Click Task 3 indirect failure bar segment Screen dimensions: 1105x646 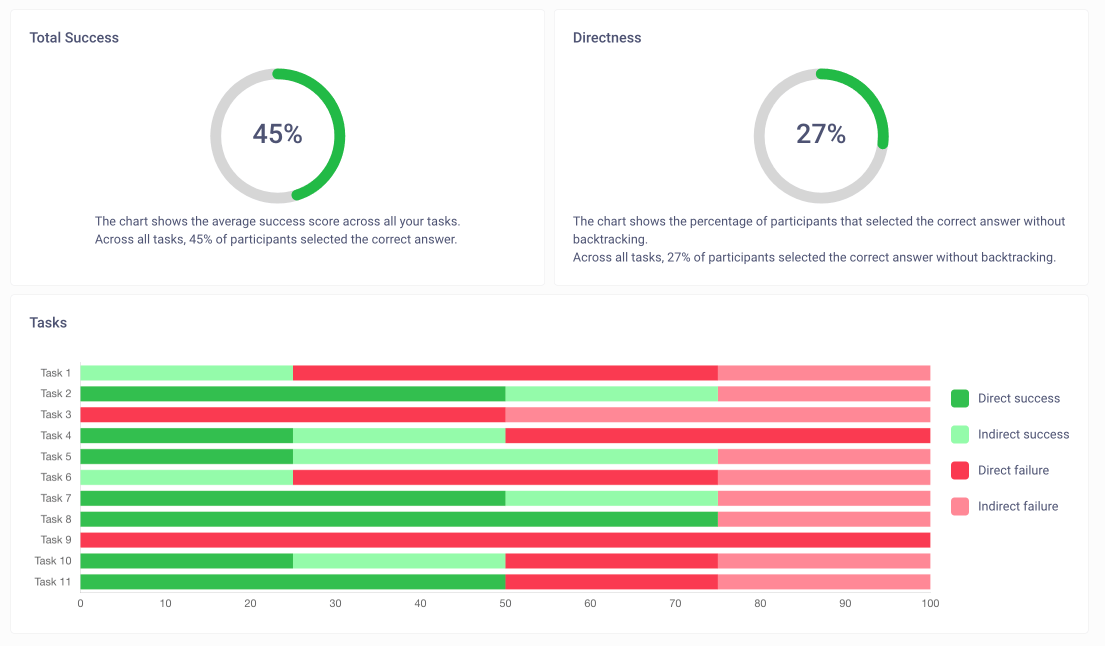717,415
